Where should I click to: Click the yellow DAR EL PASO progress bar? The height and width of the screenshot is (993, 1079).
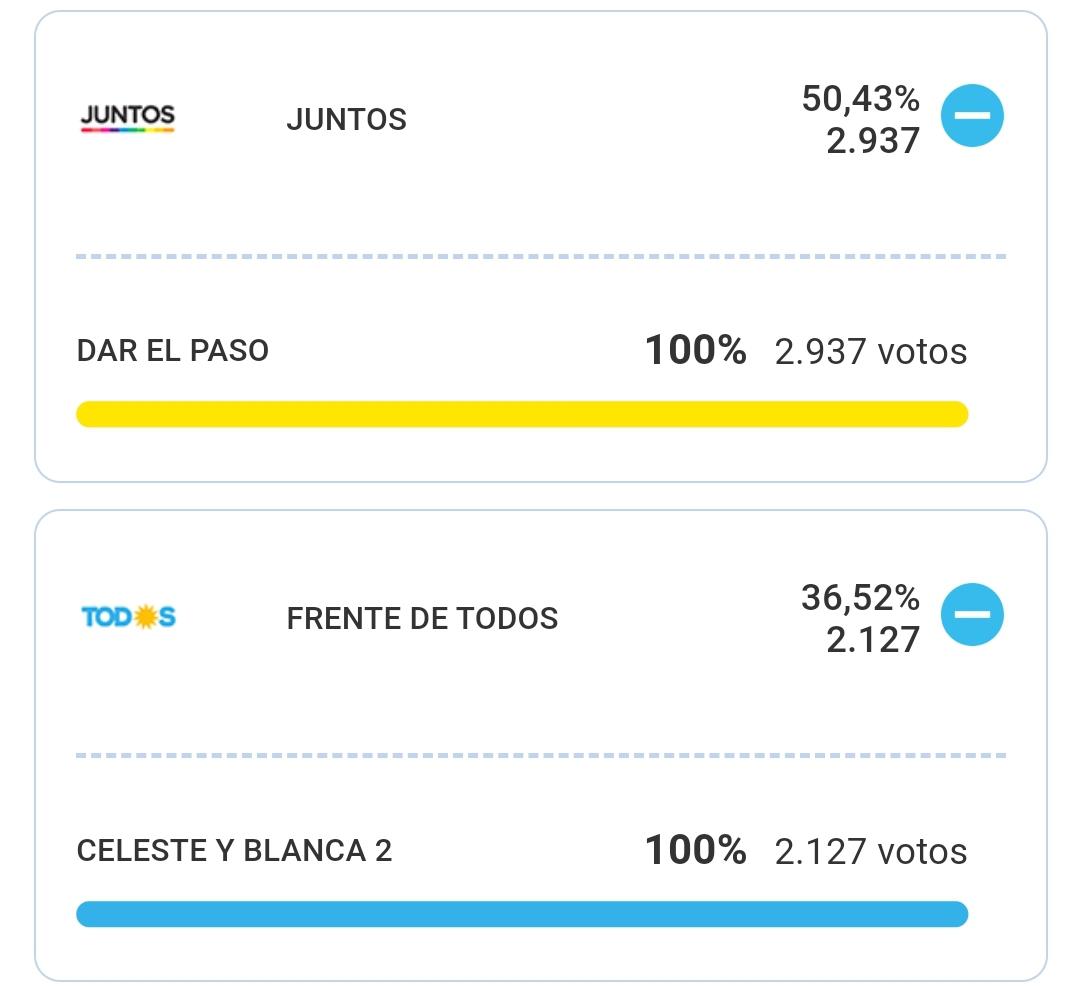(522, 414)
